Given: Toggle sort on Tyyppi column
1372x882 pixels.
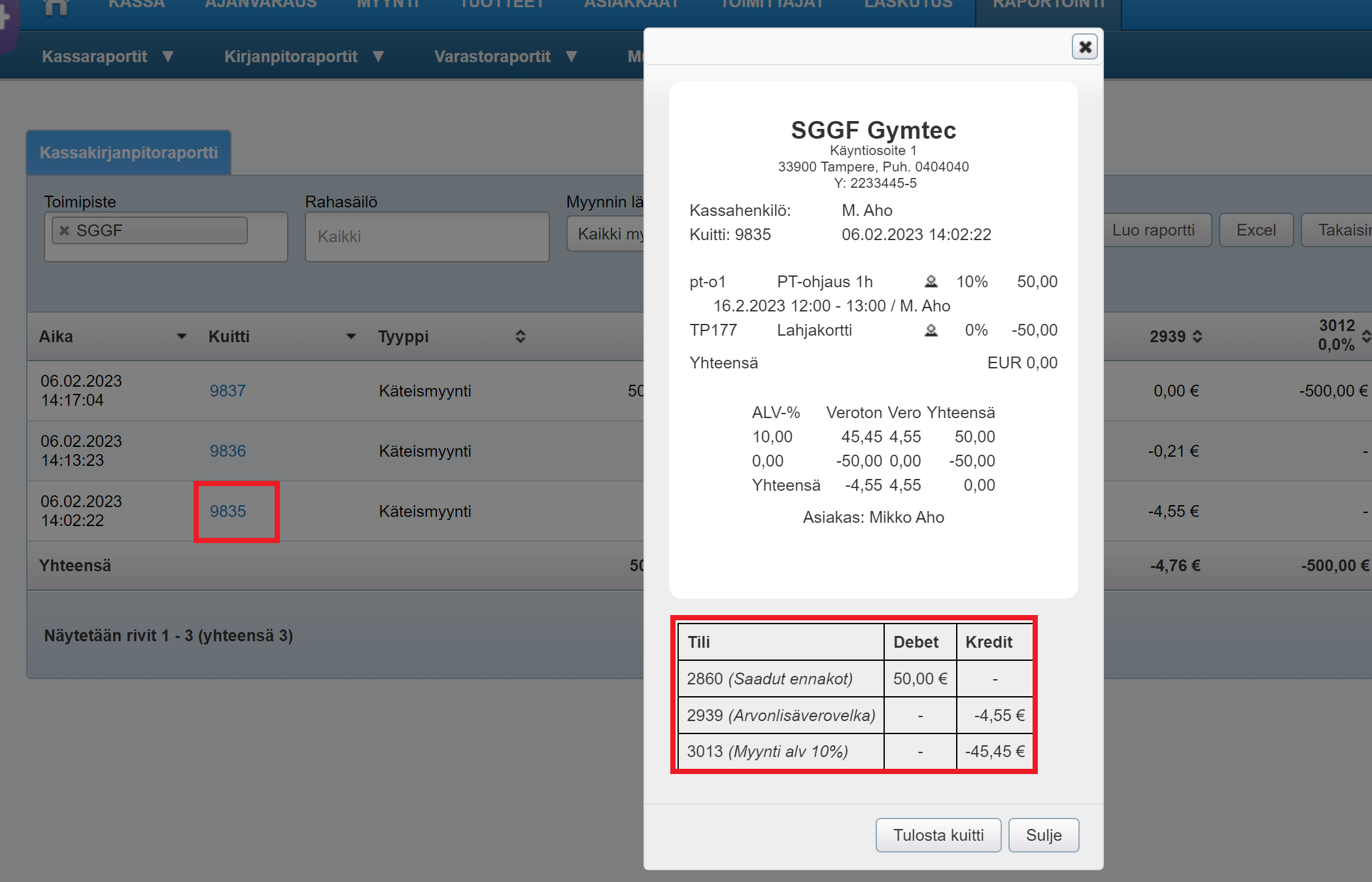Looking at the screenshot, I should [520, 336].
